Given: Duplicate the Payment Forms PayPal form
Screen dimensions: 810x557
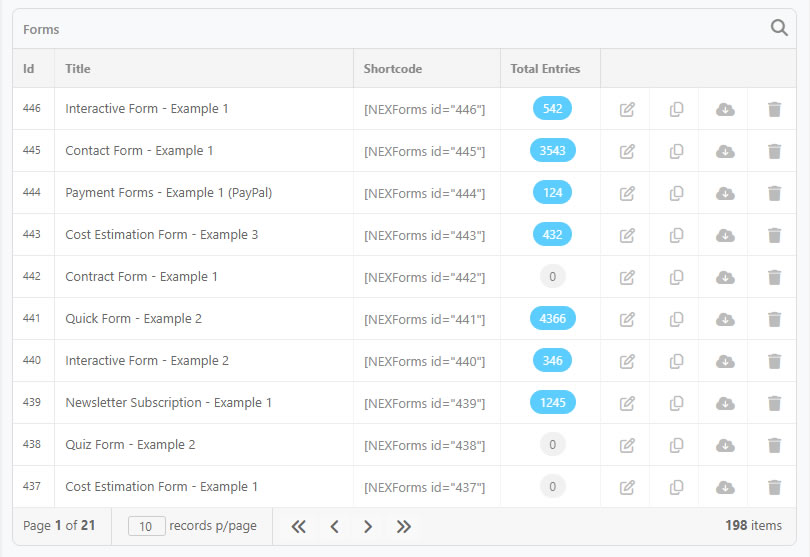Looking at the screenshot, I should (x=676, y=193).
